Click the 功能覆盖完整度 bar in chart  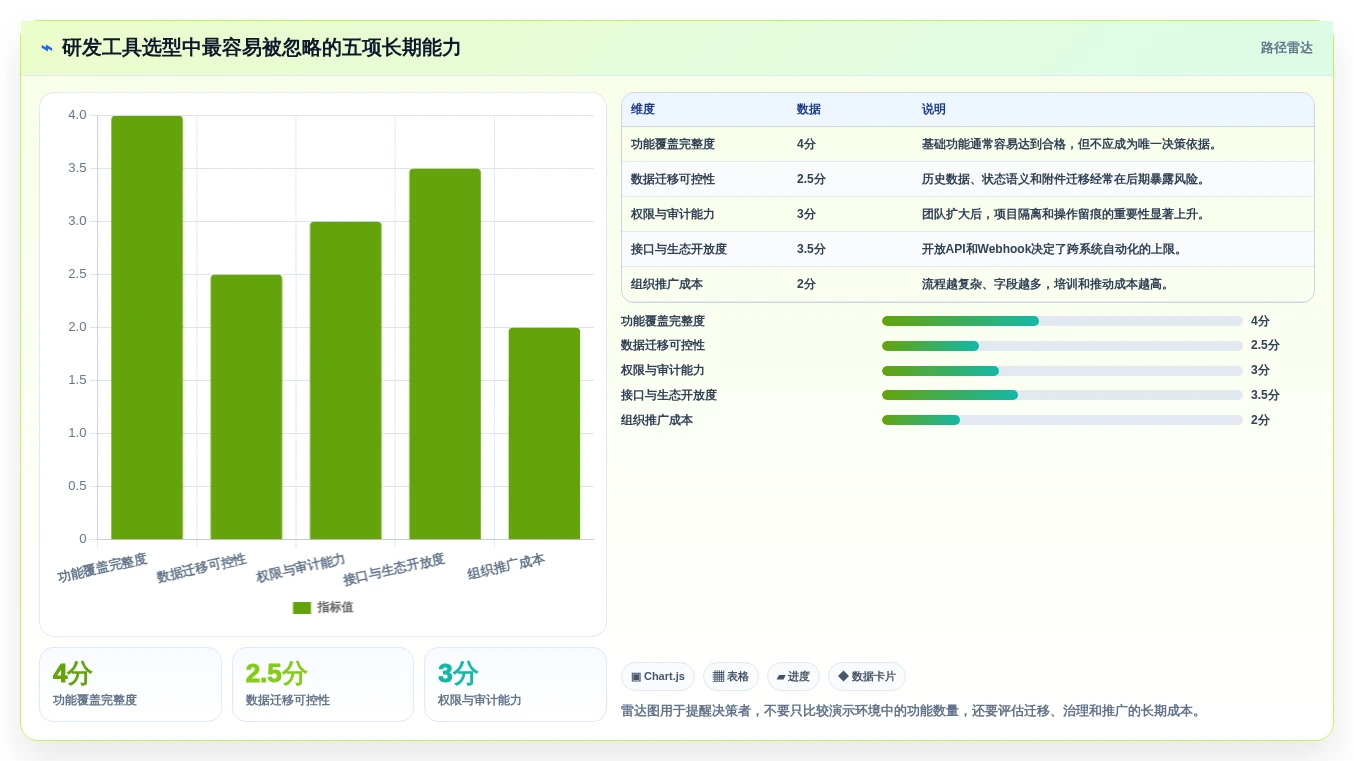coord(147,328)
